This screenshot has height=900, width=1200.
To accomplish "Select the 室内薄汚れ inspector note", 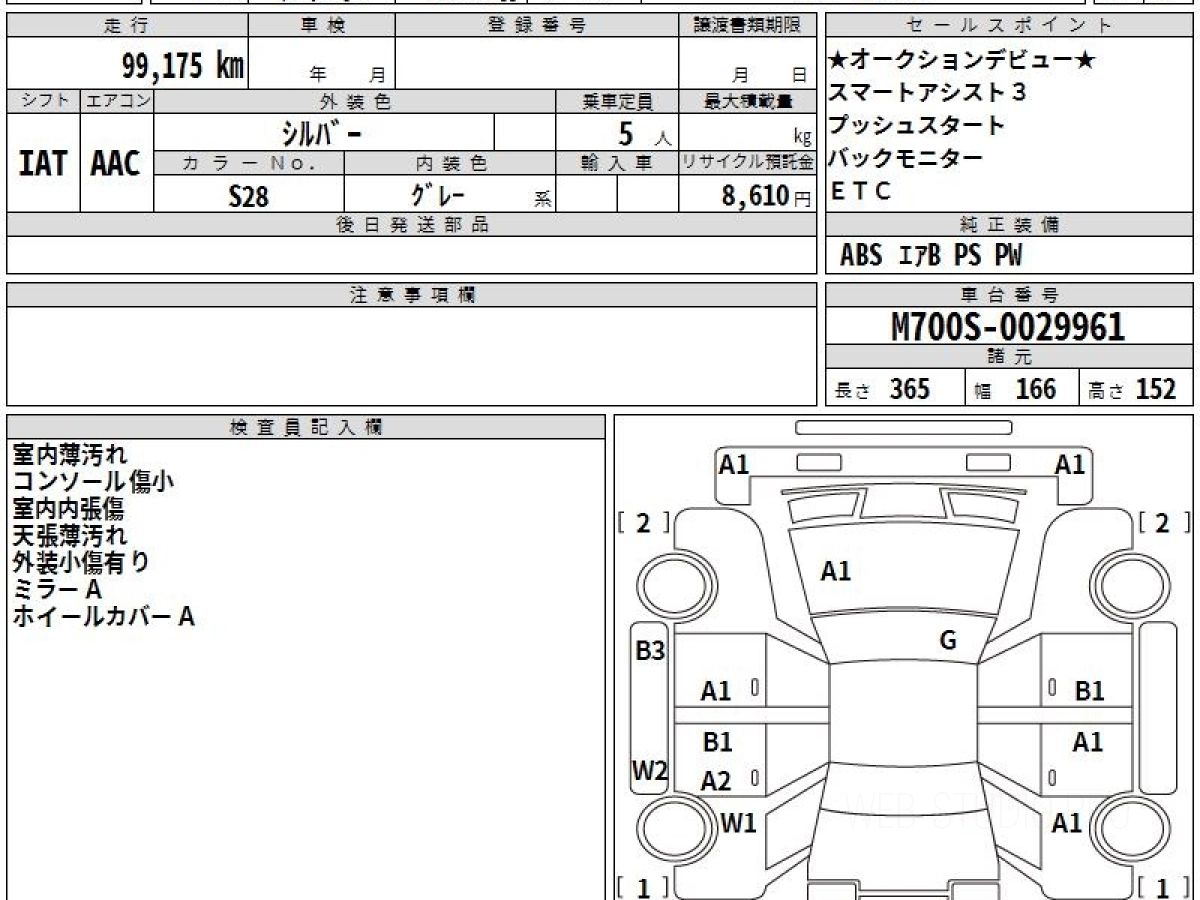I will [70, 455].
